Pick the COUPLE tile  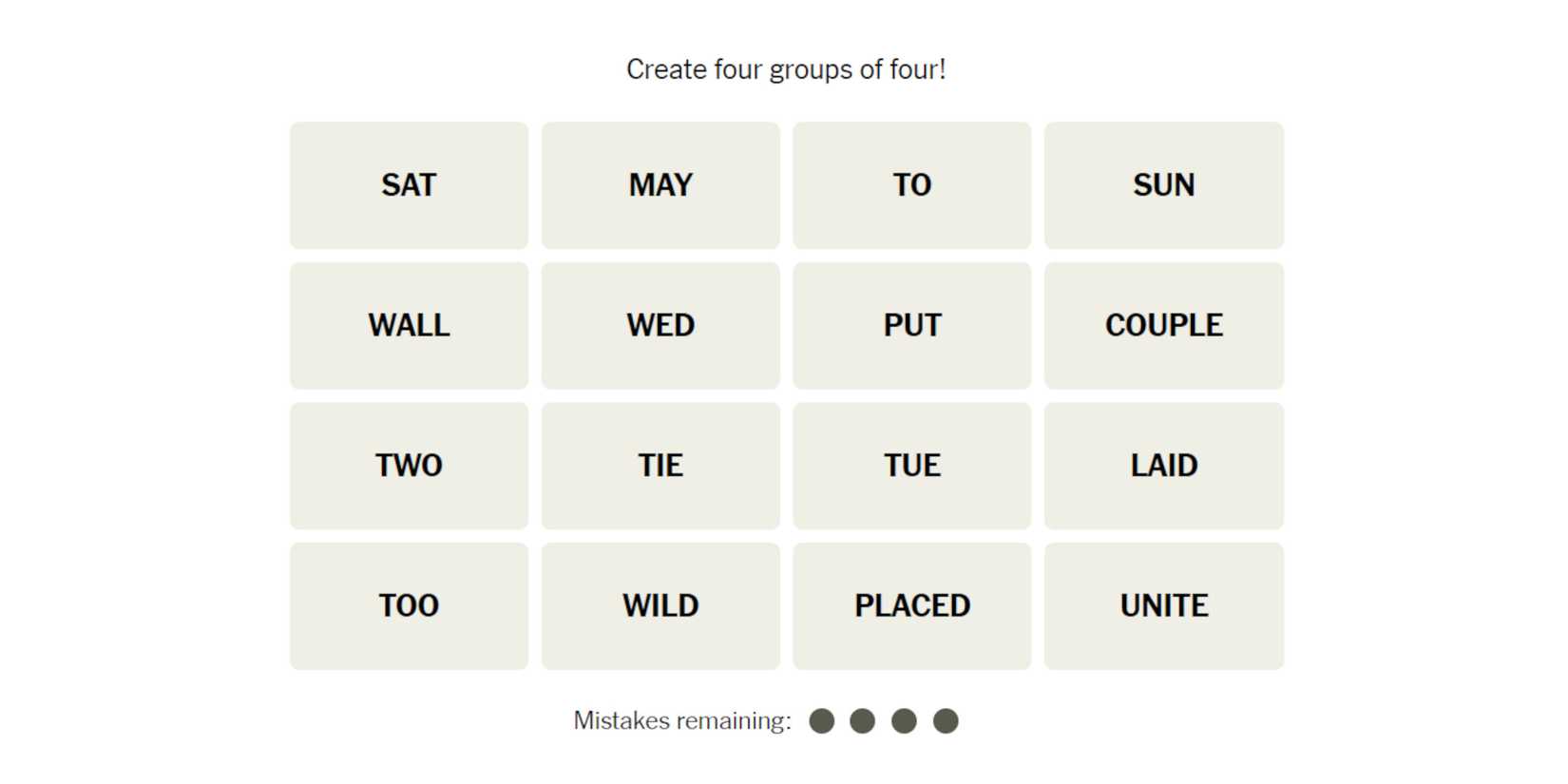pos(1163,325)
